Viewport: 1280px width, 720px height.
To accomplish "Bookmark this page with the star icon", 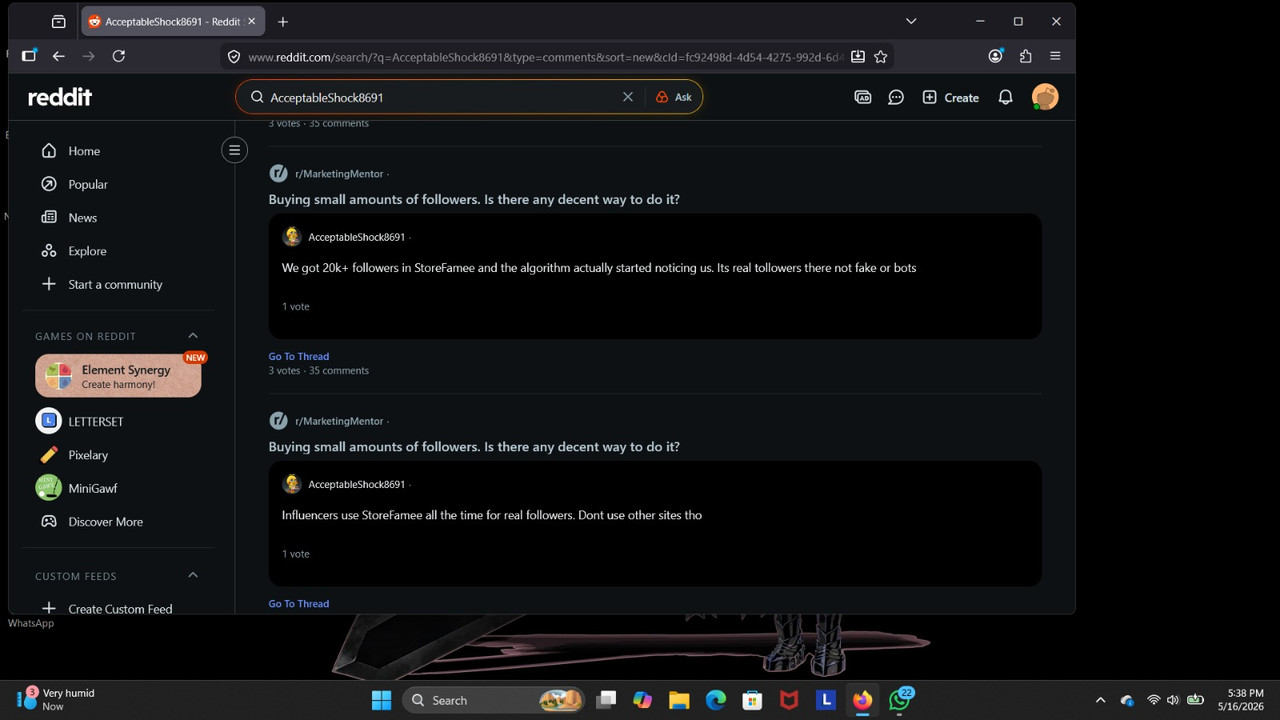I will (x=881, y=57).
